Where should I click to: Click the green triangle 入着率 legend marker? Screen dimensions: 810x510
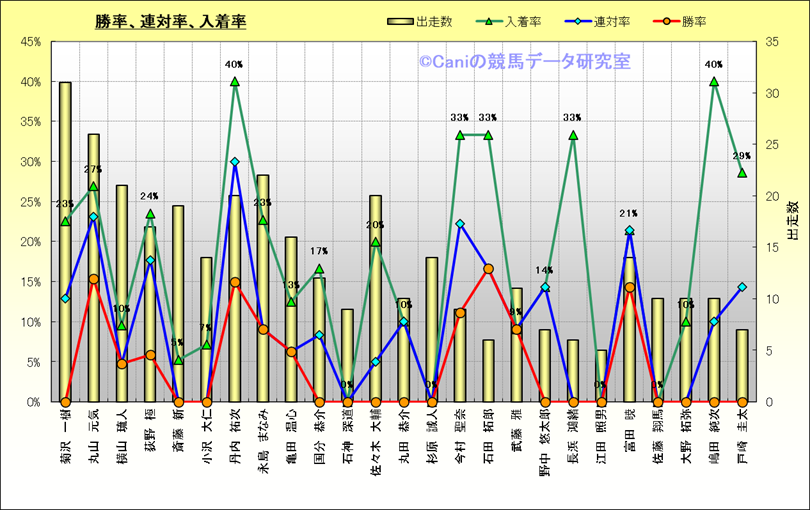click(487, 21)
